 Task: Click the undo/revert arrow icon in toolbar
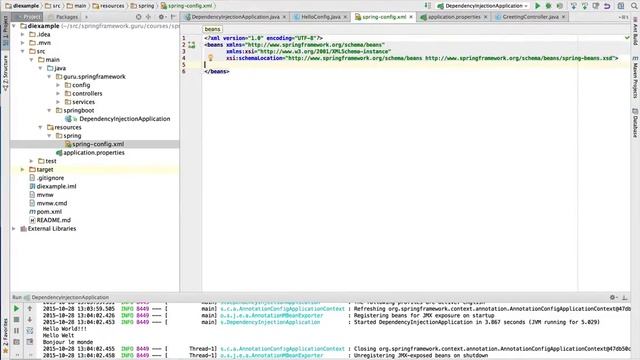(607, 6)
